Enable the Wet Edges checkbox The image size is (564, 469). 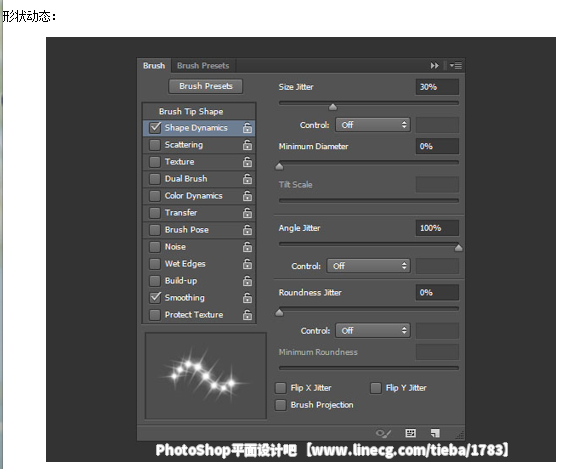click(155, 264)
